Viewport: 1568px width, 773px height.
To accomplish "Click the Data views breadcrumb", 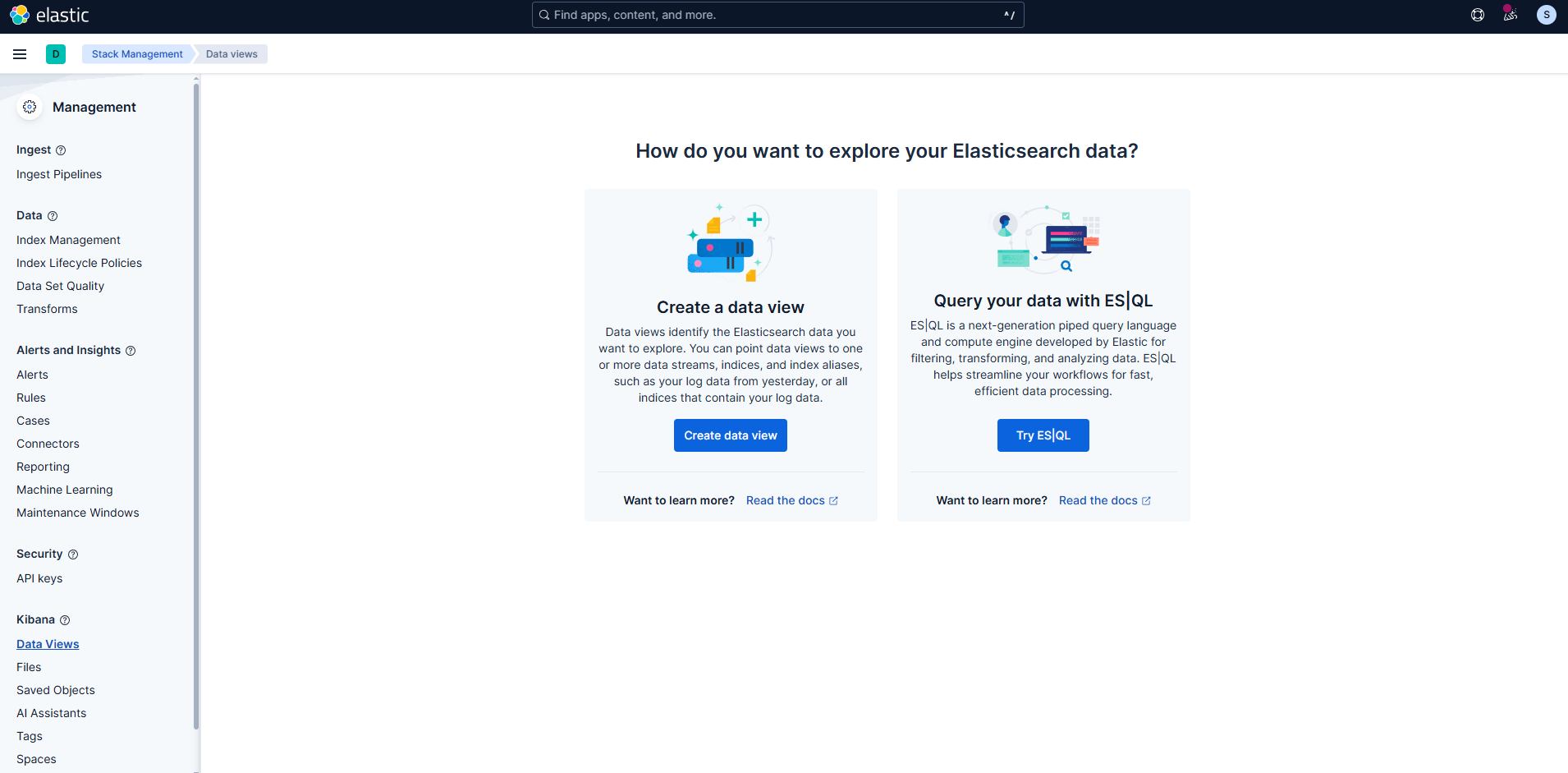I will point(232,54).
